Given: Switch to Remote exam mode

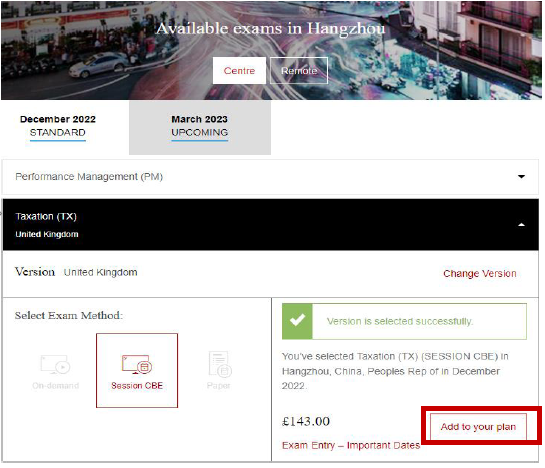Looking at the screenshot, I should [x=299, y=71].
